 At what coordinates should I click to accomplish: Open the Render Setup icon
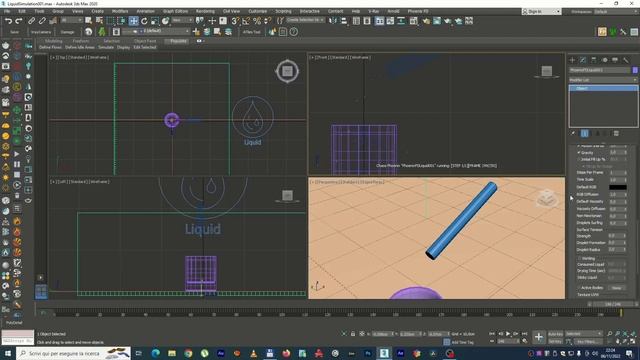coord(426,20)
